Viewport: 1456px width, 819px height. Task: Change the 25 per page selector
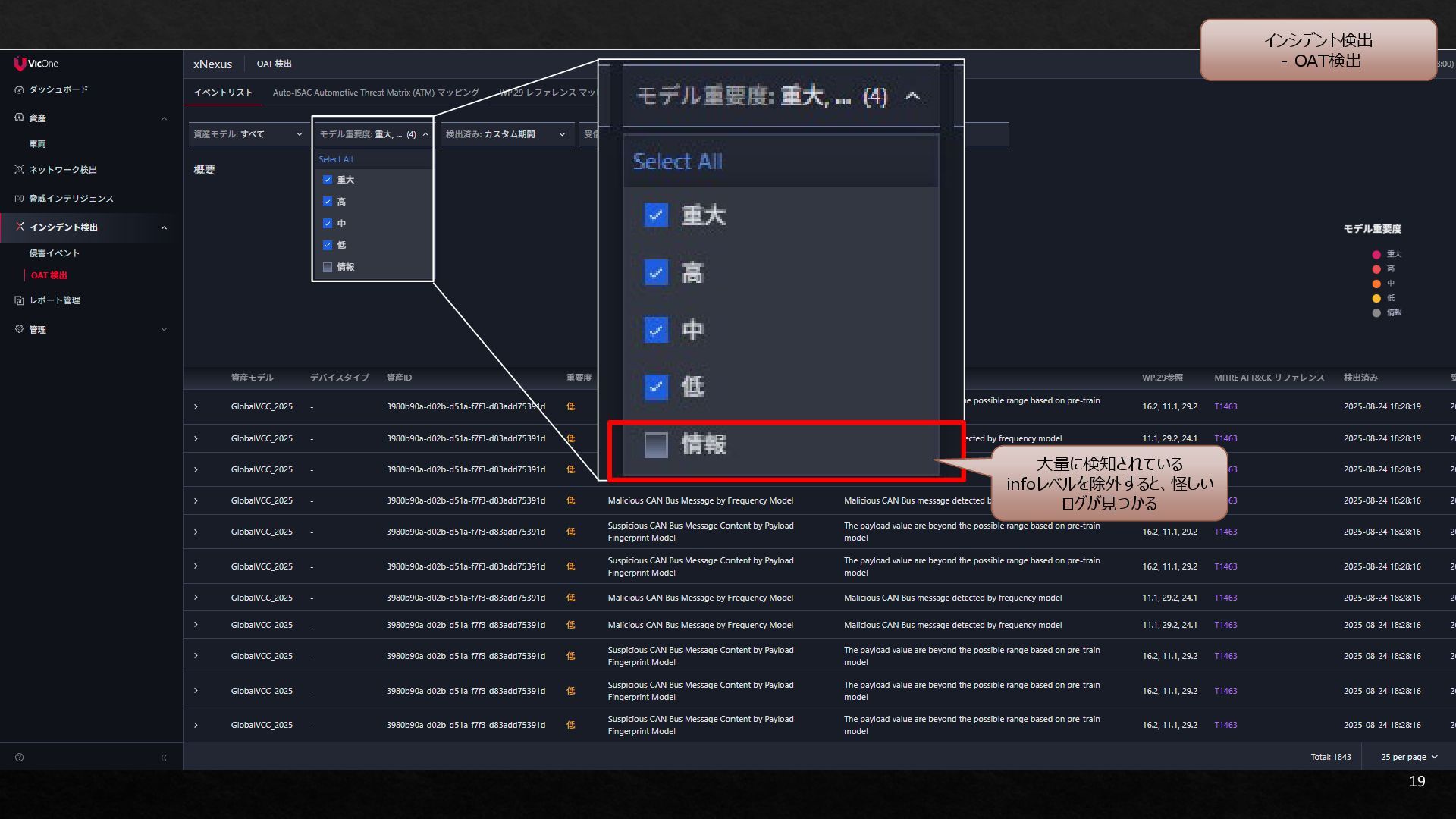point(1408,758)
